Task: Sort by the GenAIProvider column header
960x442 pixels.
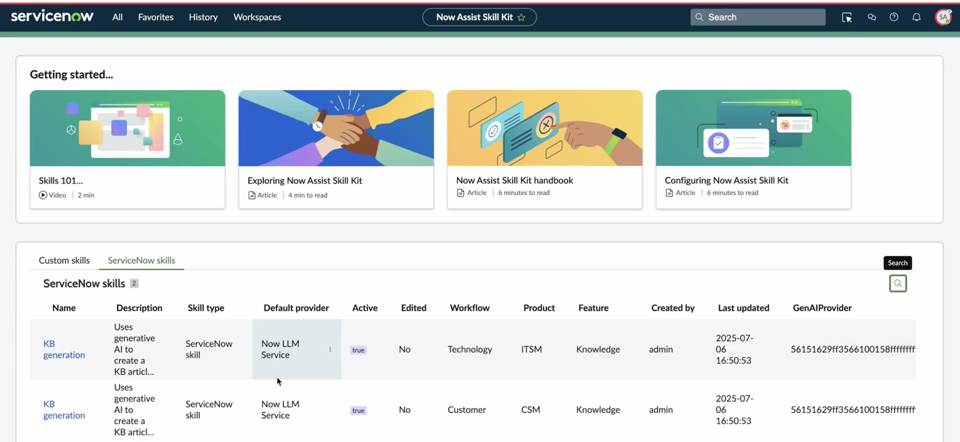Action: [822, 308]
